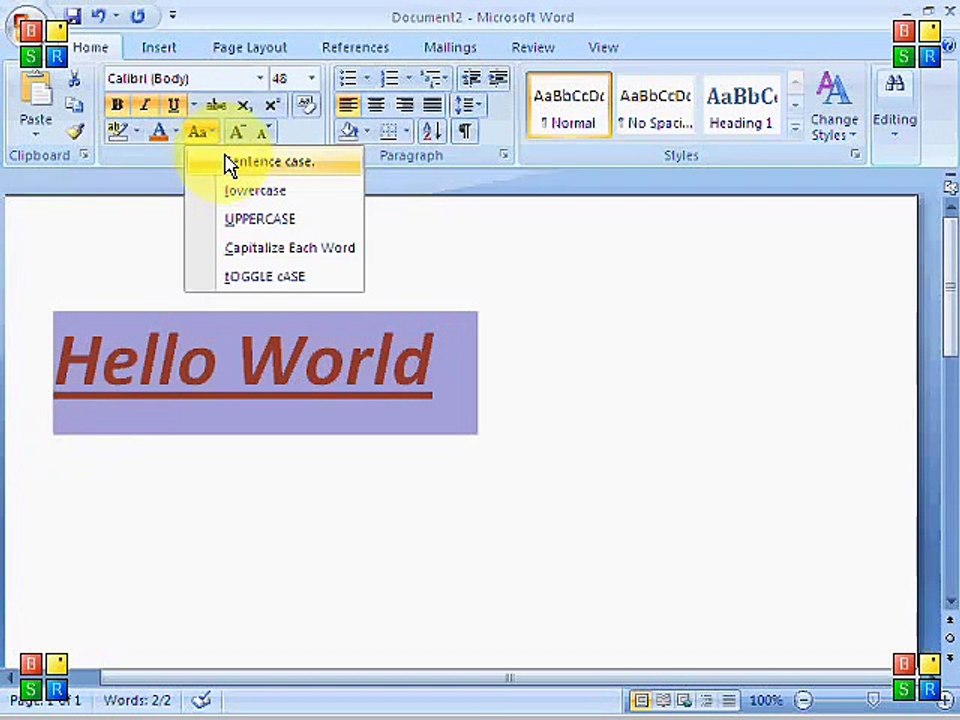Viewport: 960px width, 720px height.
Task: Open the font color dropdown arrow
Action: click(176, 132)
